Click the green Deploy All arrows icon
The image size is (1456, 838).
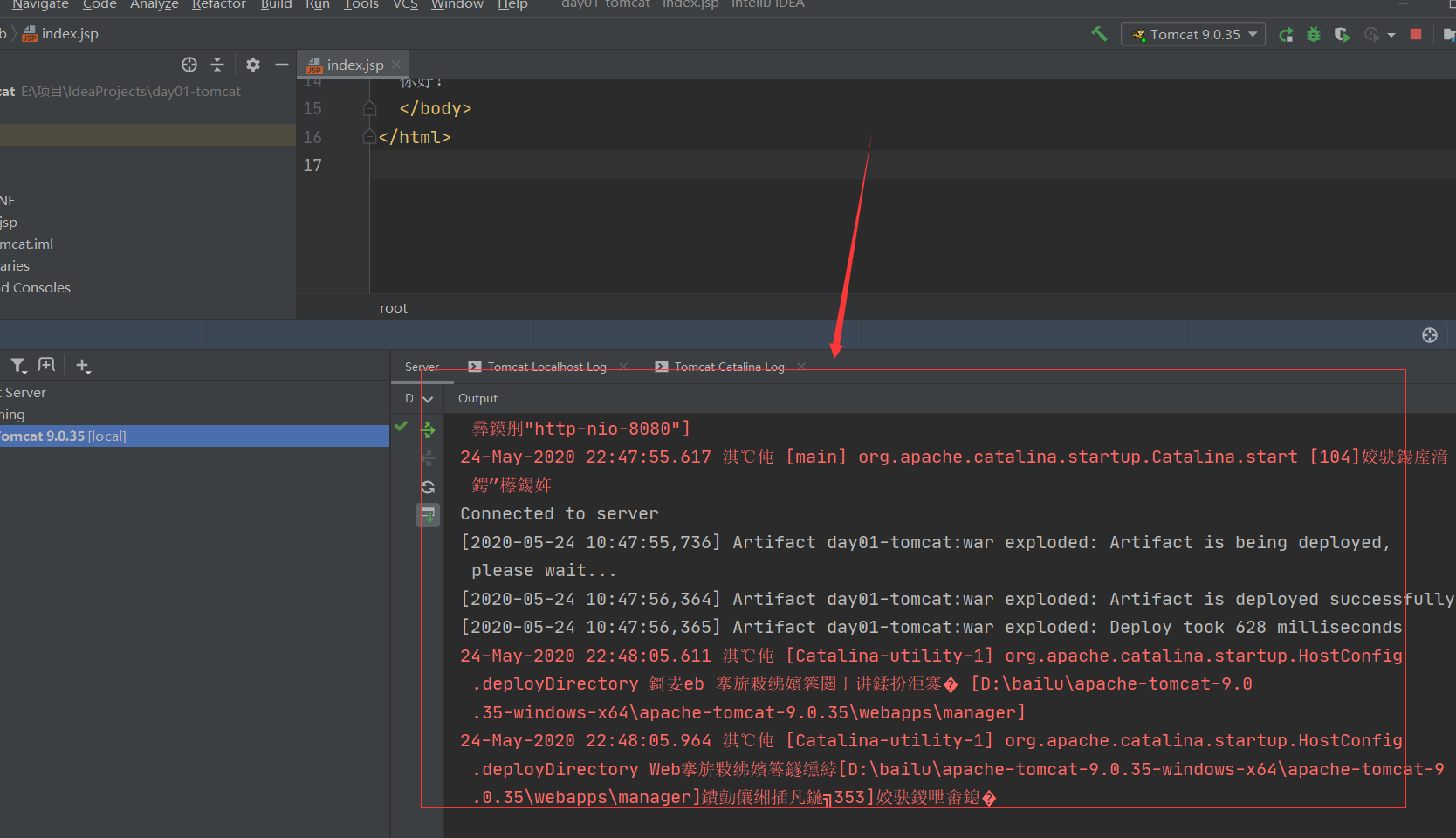429,429
